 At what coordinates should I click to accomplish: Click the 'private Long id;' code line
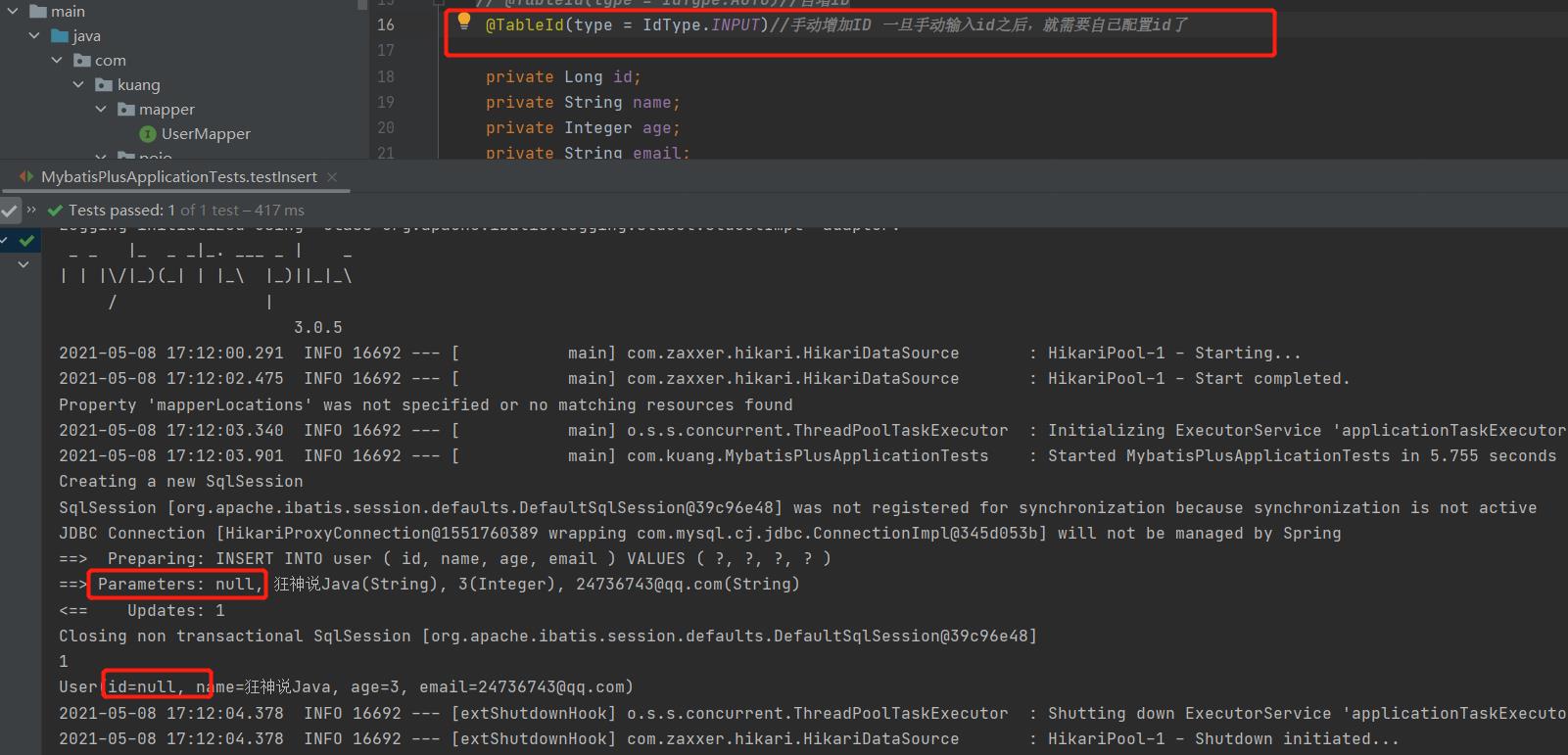click(563, 76)
